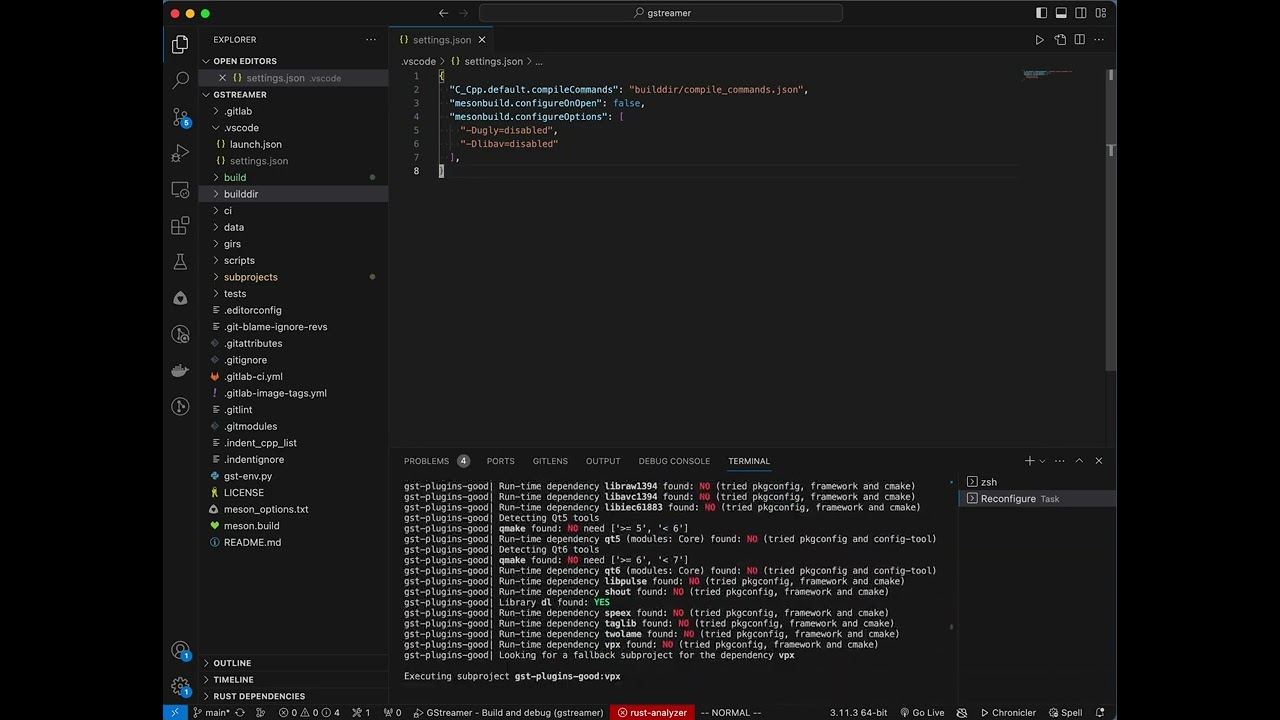Toggle Spell checker in status bar
This screenshot has width=1280, height=720.
(1065, 712)
